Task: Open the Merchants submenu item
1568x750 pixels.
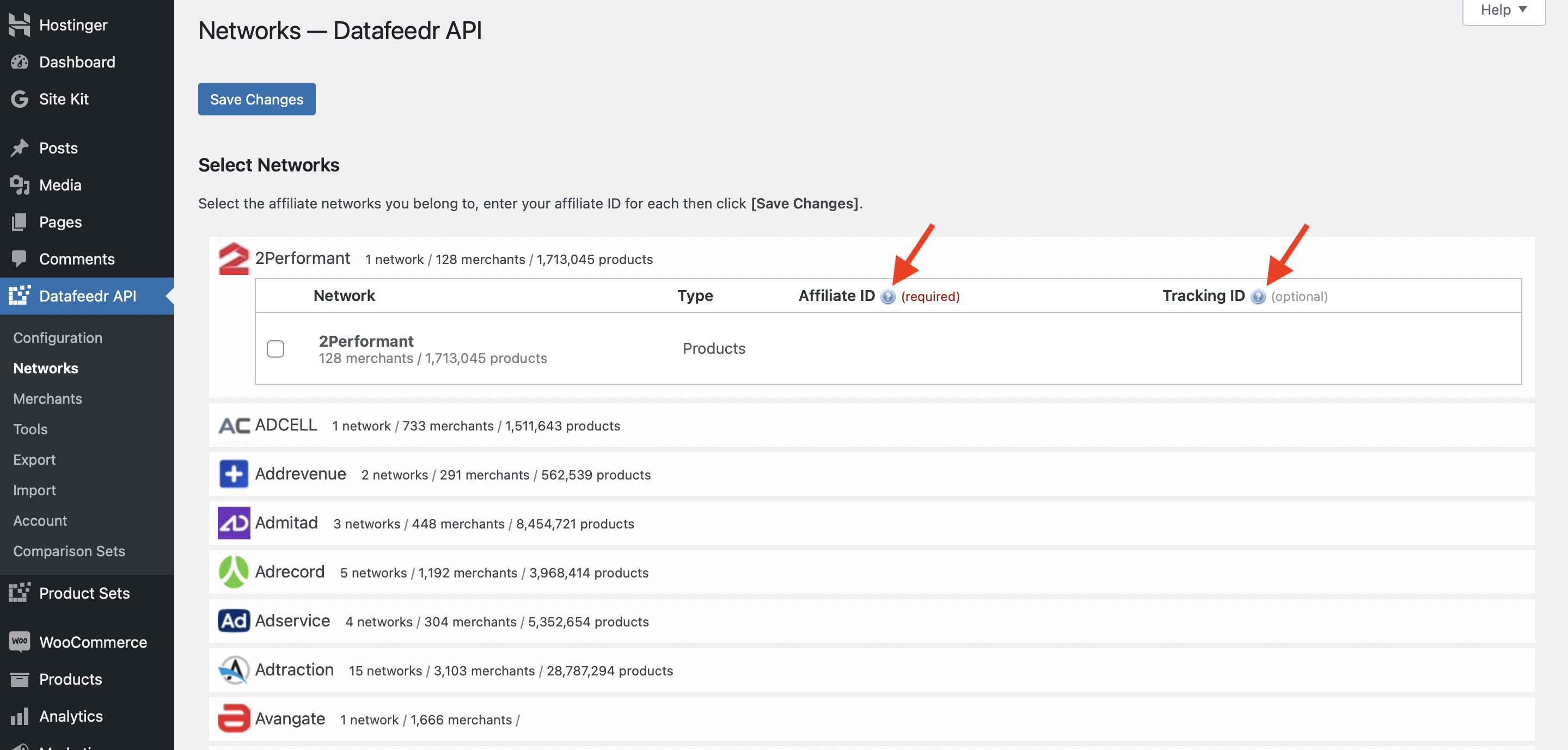Action: (47, 398)
